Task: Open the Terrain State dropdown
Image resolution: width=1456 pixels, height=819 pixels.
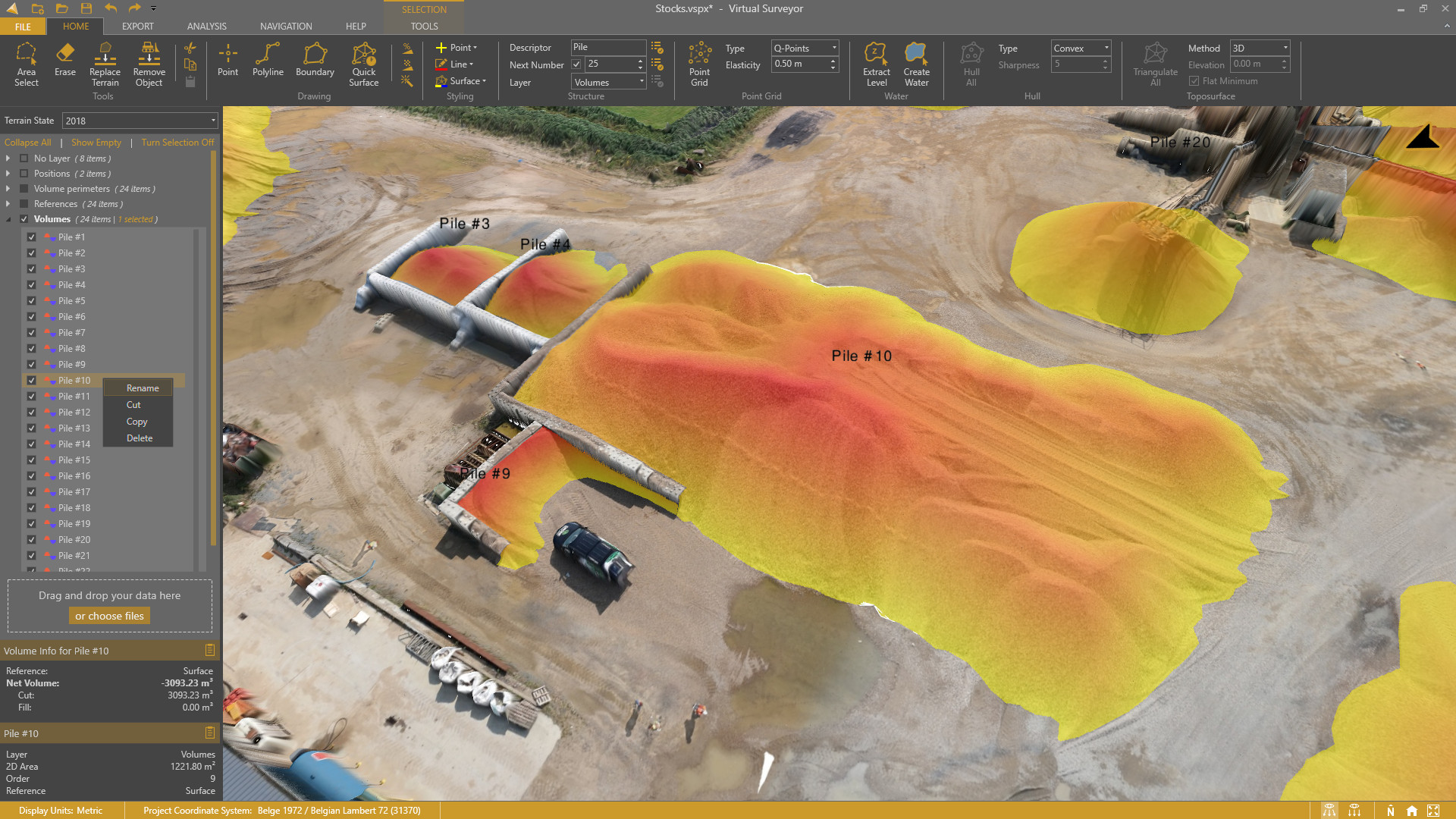Action: (140, 121)
